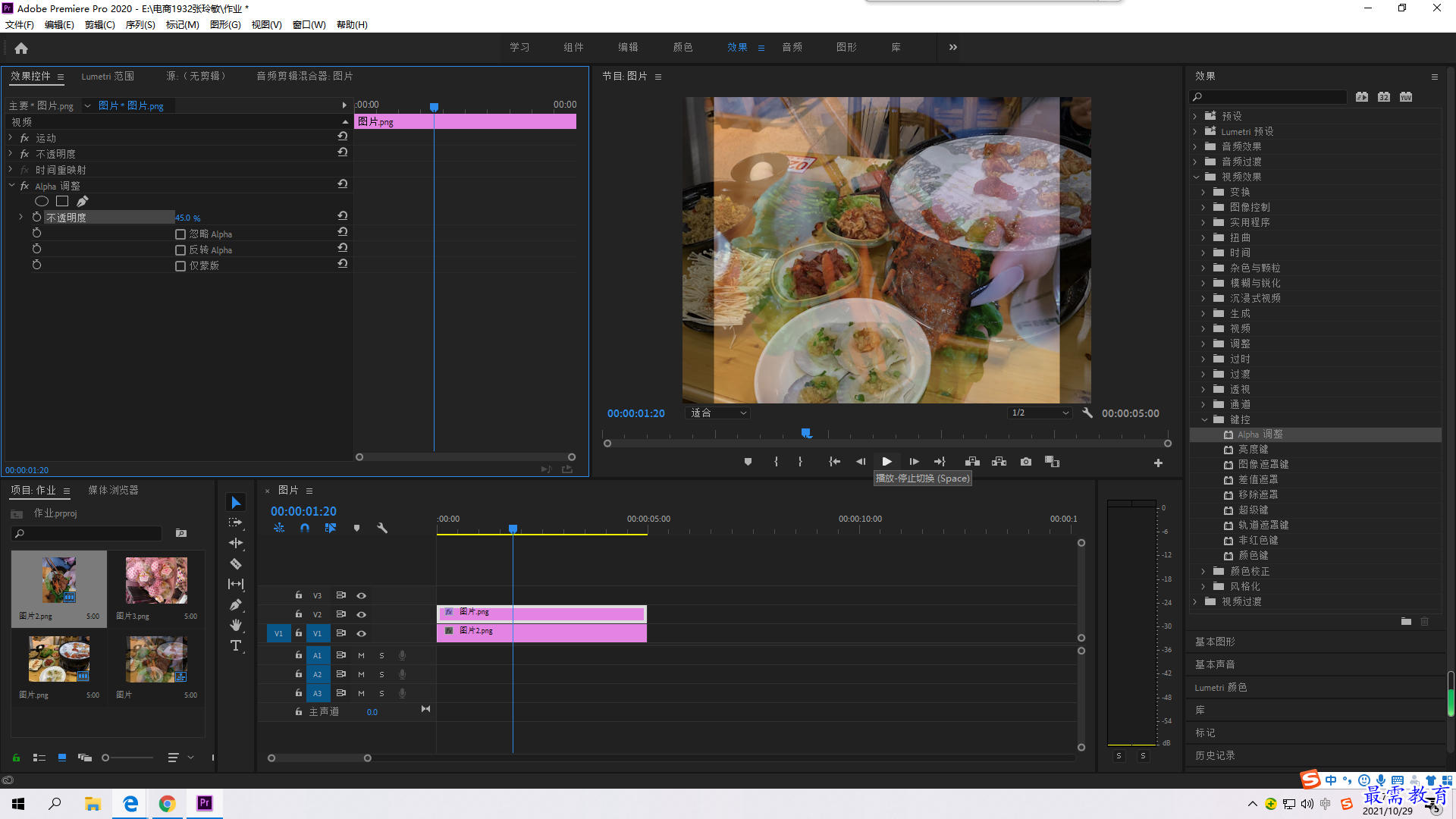
Task: Open the Lumetri 颜色 panel
Action: coord(1220,687)
